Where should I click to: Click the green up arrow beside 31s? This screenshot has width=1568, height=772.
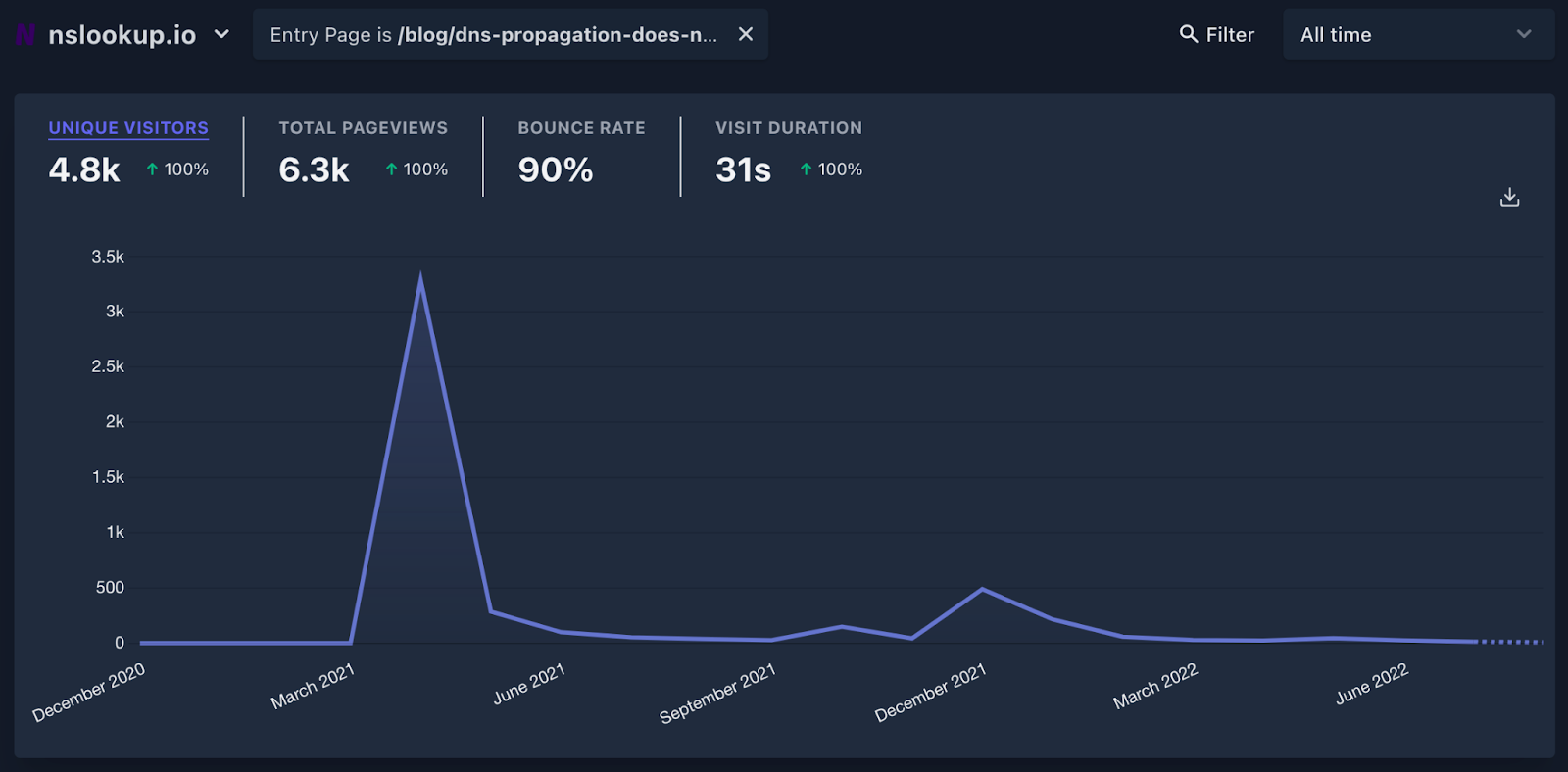[x=806, y=169]
